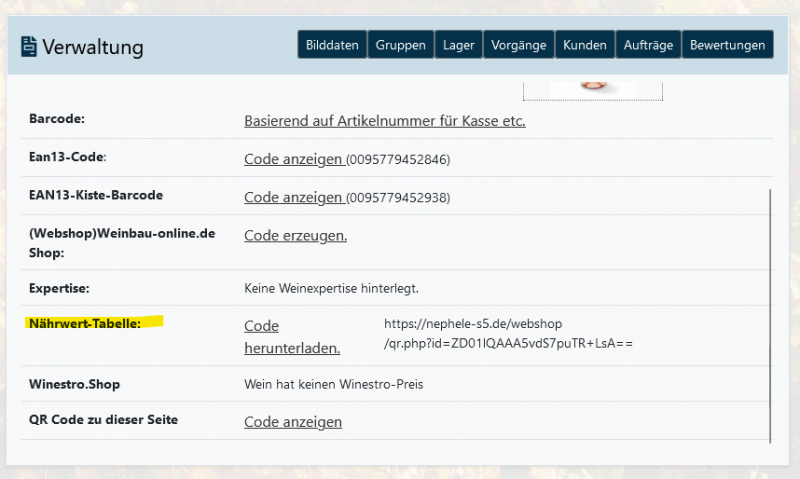Click the nephele-s5.de QR URL text
This screenshot has height=479, width=800.
coord(508,334)
